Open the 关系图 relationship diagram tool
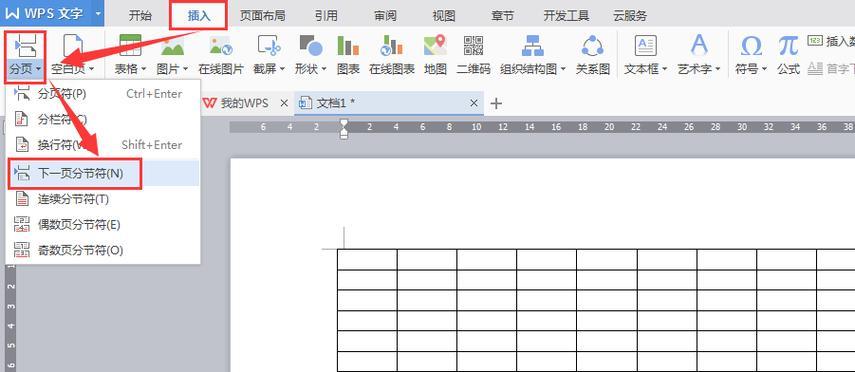The image size is (855, 372). [x=592, y=46]
